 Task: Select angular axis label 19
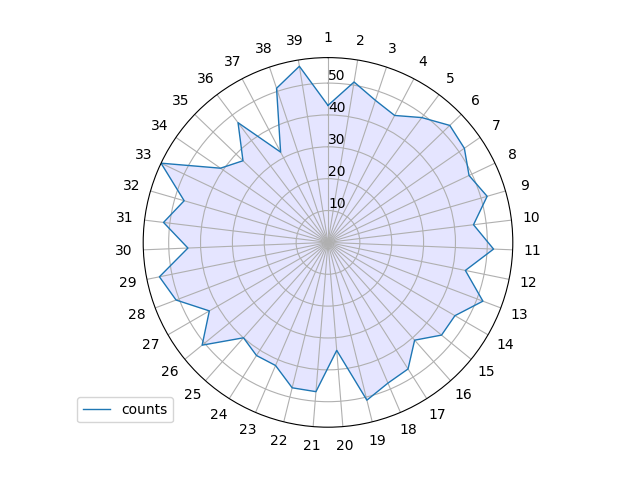pyautogui.click(x=377, y=440)
